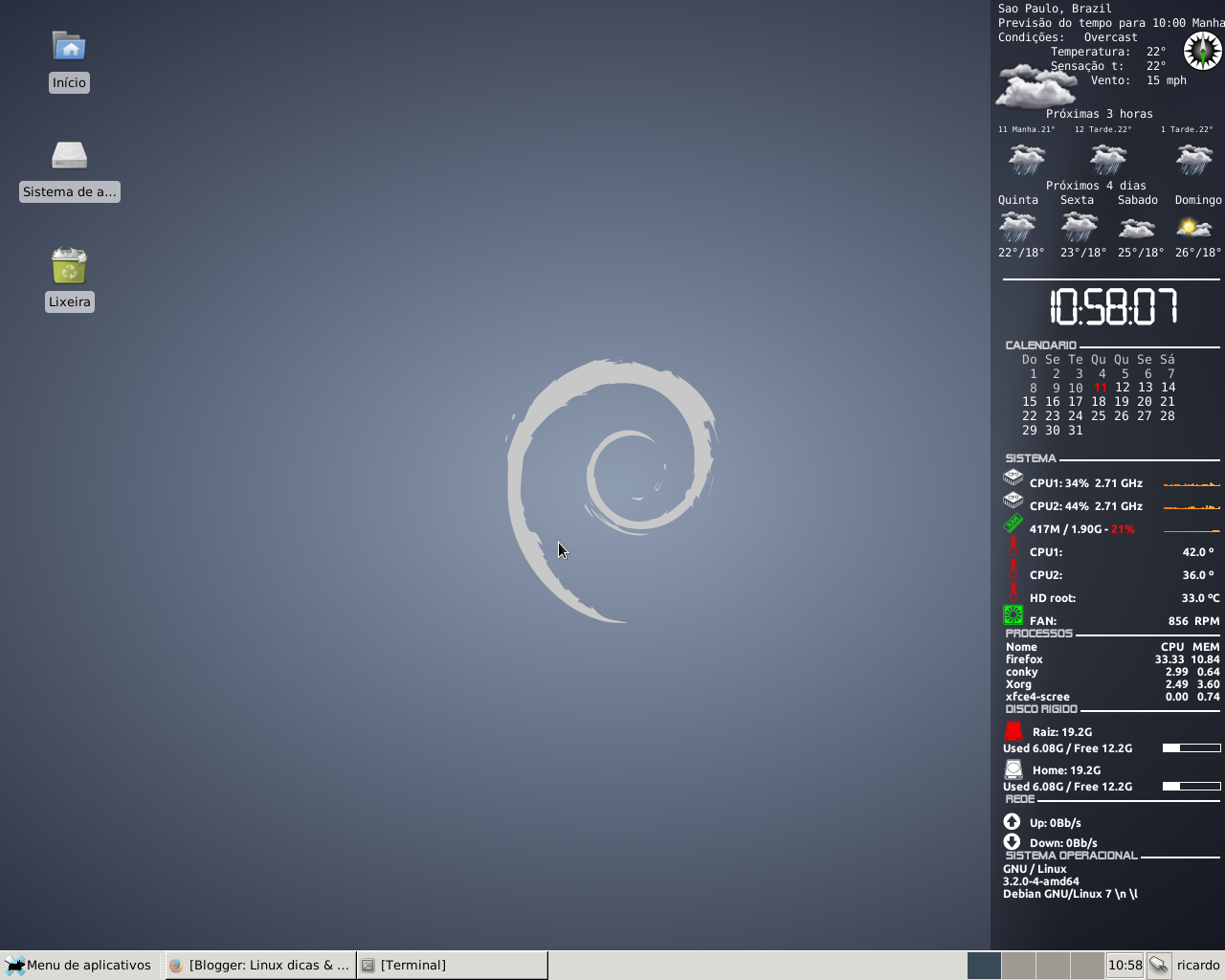The width and height of the screenshot is (1225, 980).
Task: Click the thermometer icon beside CPU2 36.0°
Action: click(x=1013, y=569)
